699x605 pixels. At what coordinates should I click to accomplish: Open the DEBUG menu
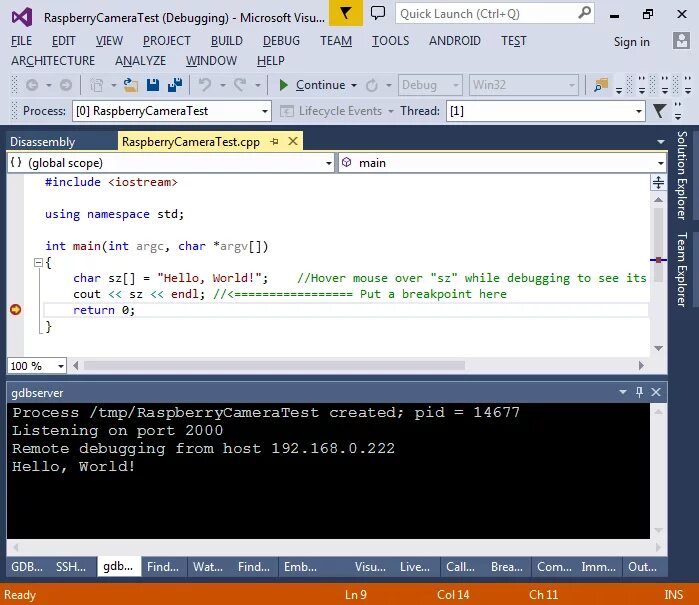coord(281,41)
